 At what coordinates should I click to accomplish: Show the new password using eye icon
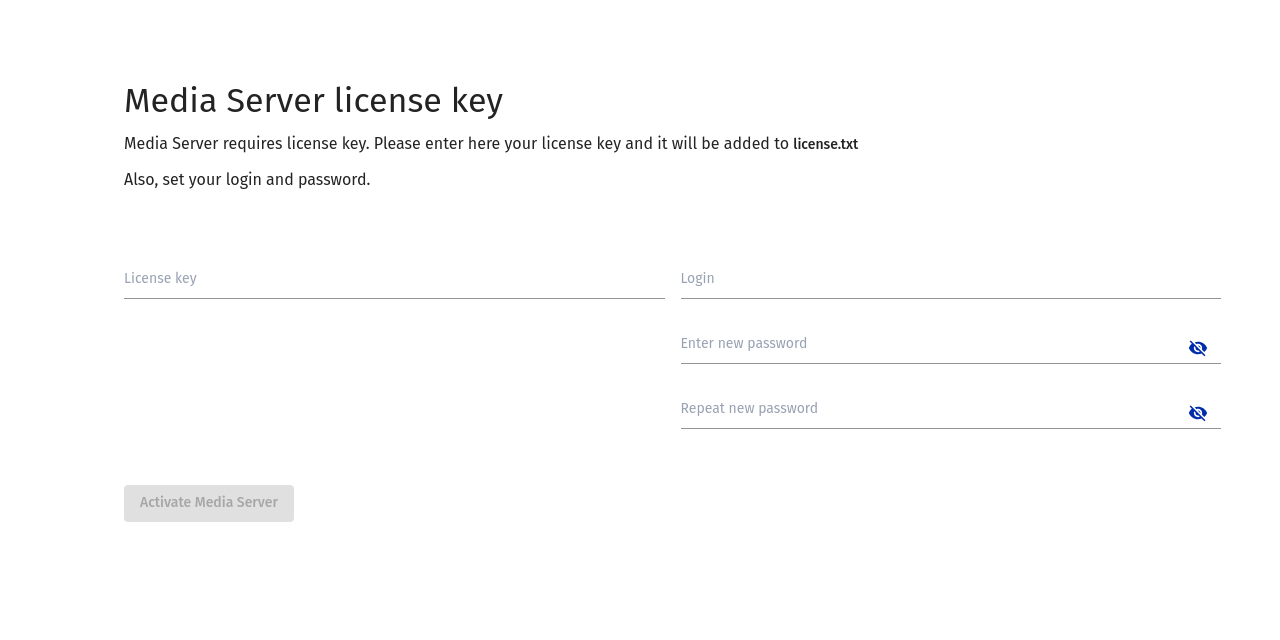click(x=1197, y=348)
